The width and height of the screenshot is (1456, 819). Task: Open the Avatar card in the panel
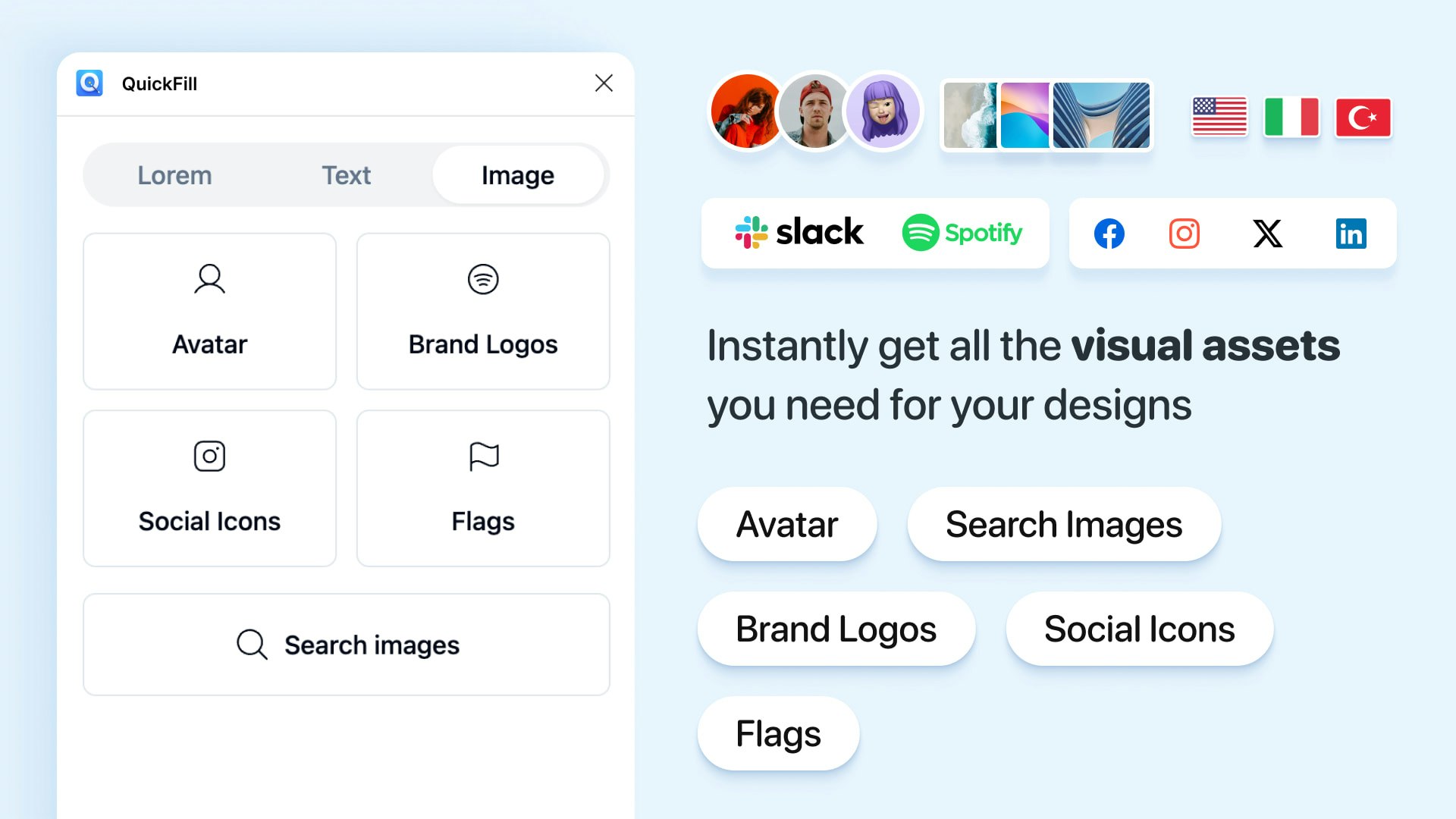(209, 311)
